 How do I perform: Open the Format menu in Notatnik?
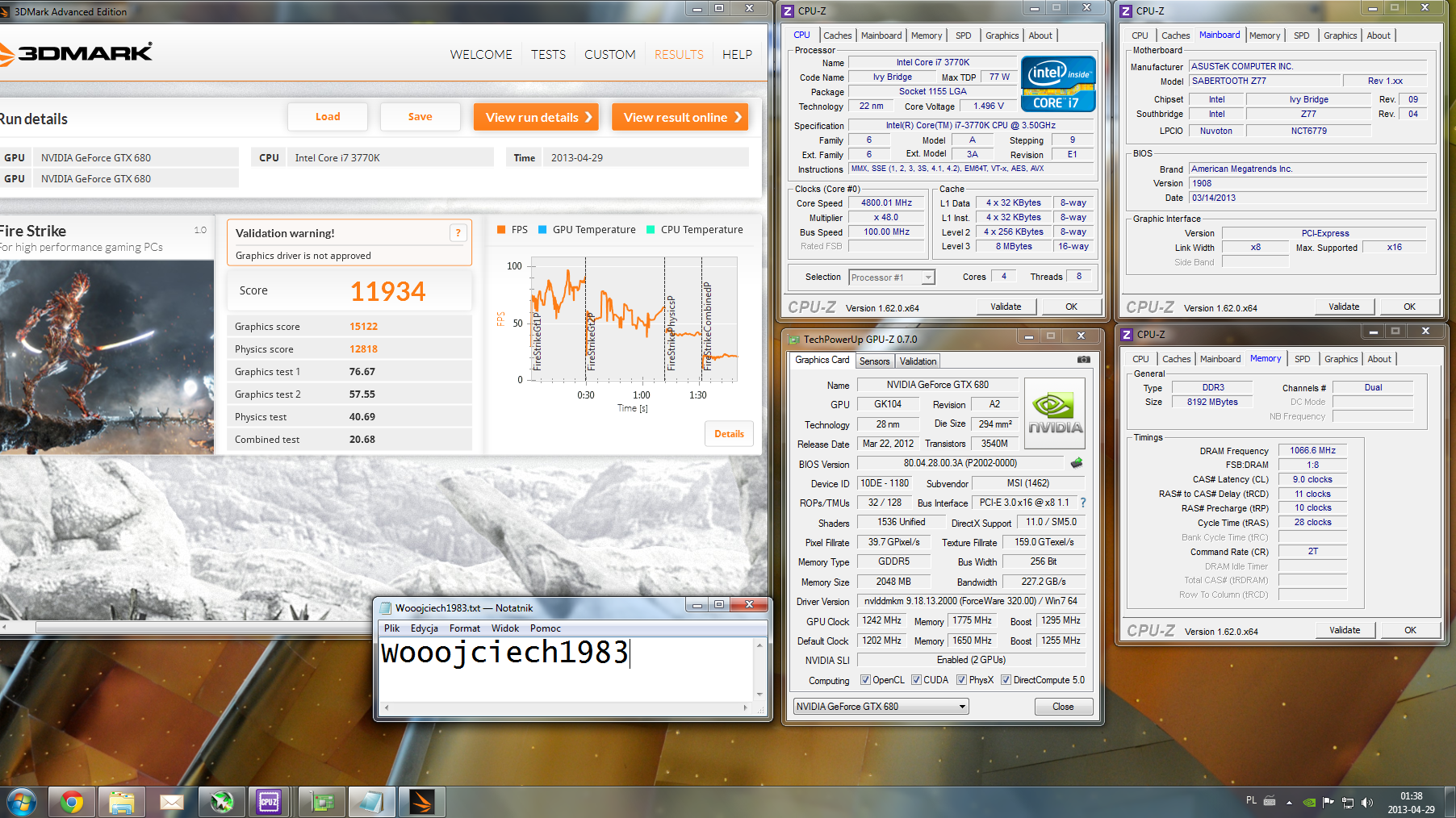464,628
